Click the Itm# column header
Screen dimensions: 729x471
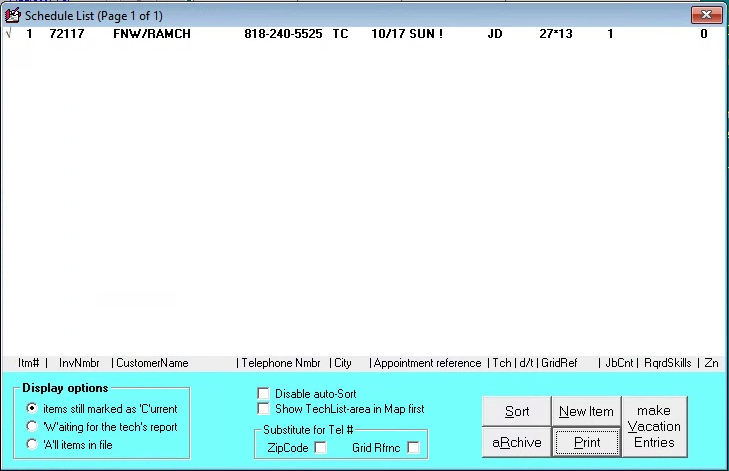point(28,363)
